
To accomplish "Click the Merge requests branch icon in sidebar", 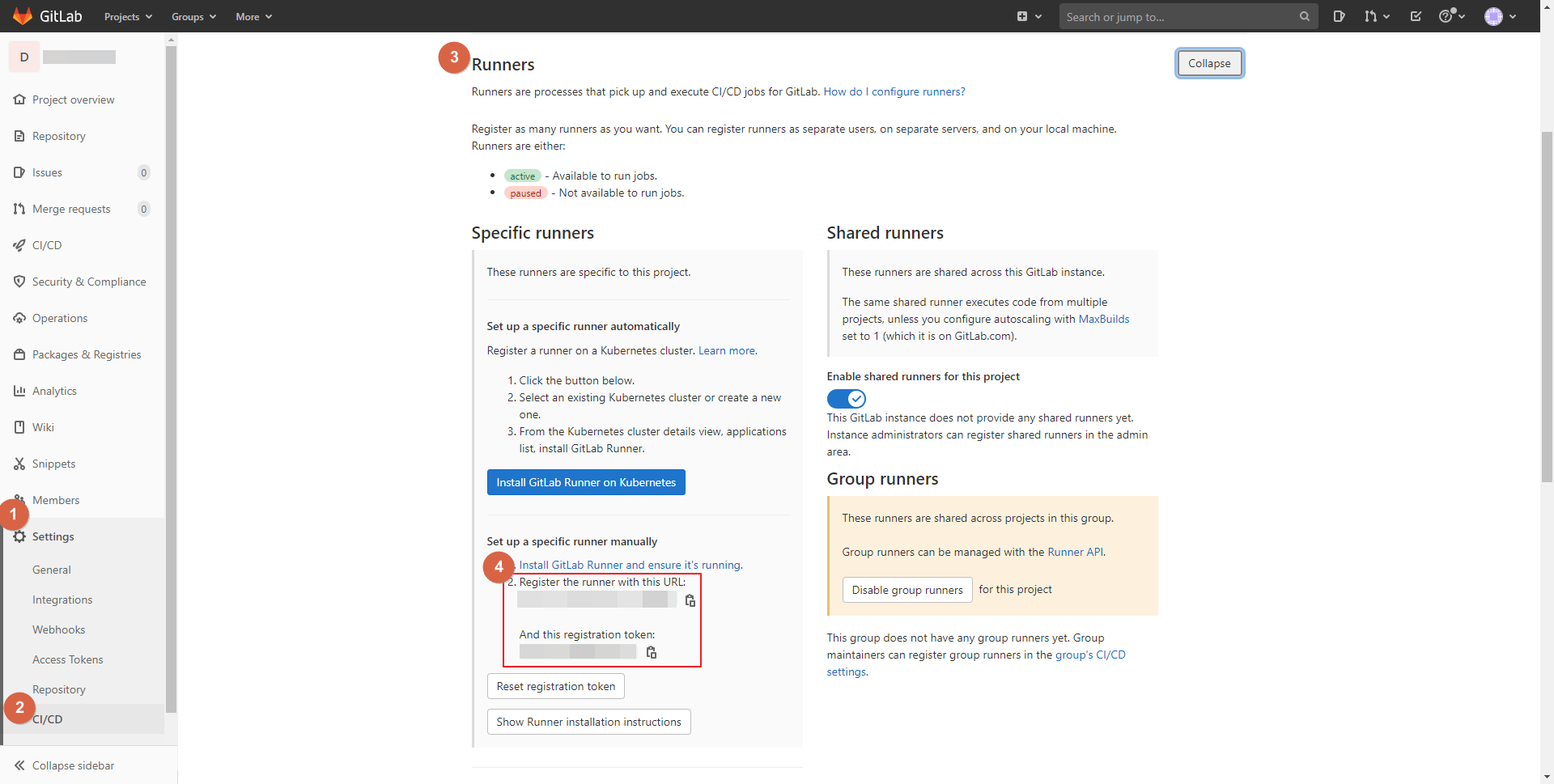I will pyautogui.click(x=19, y=209).
